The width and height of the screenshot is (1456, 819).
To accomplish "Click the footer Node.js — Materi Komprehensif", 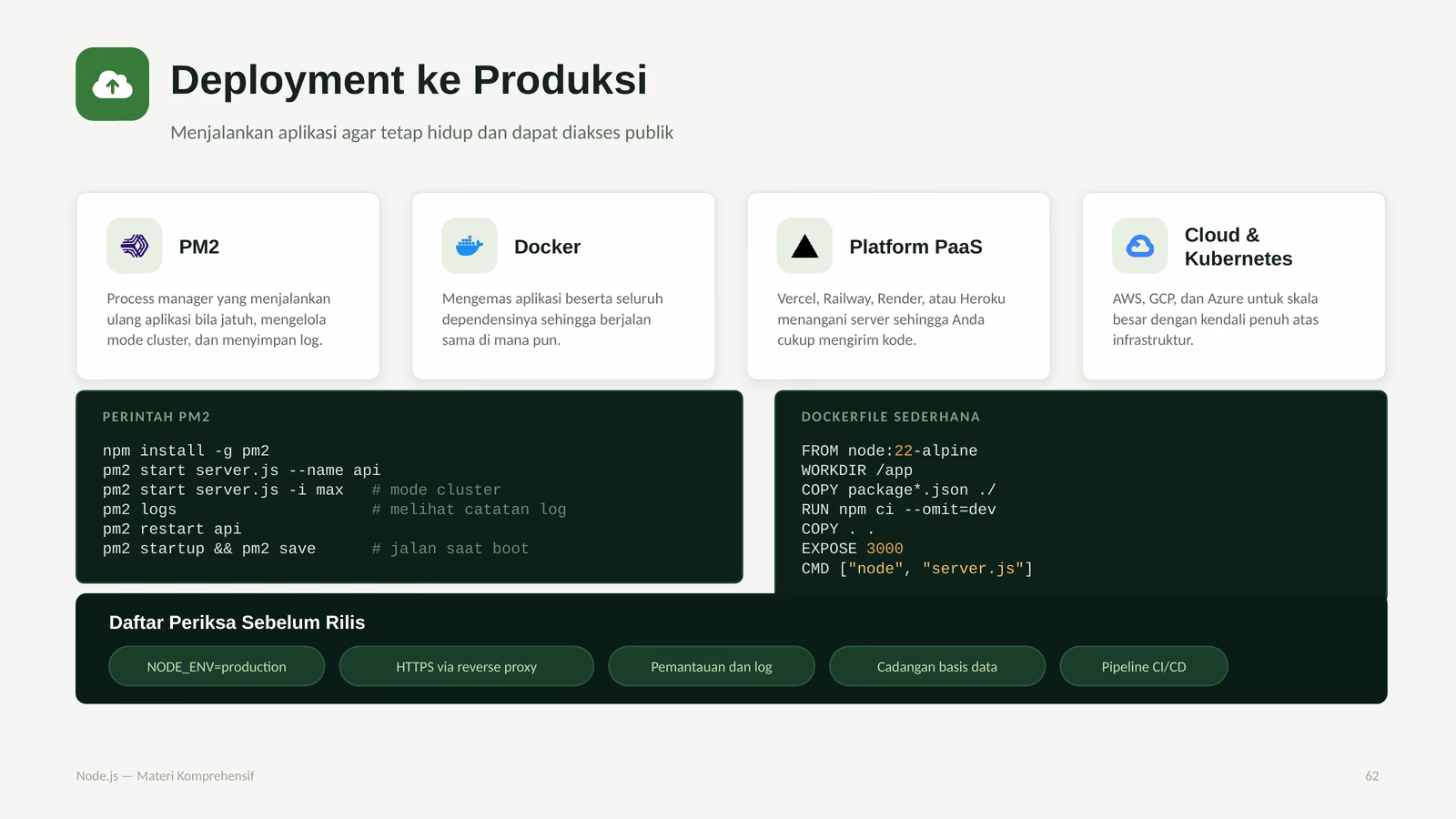I will point(165,776).
